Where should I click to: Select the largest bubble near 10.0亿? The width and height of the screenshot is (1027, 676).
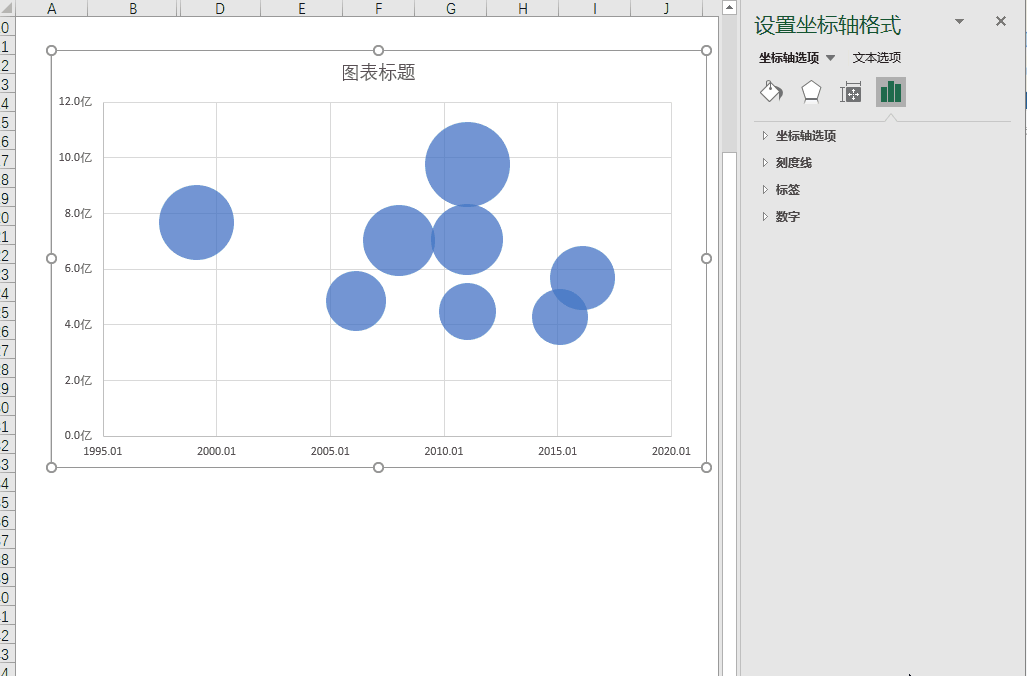(x=467, y=164)
